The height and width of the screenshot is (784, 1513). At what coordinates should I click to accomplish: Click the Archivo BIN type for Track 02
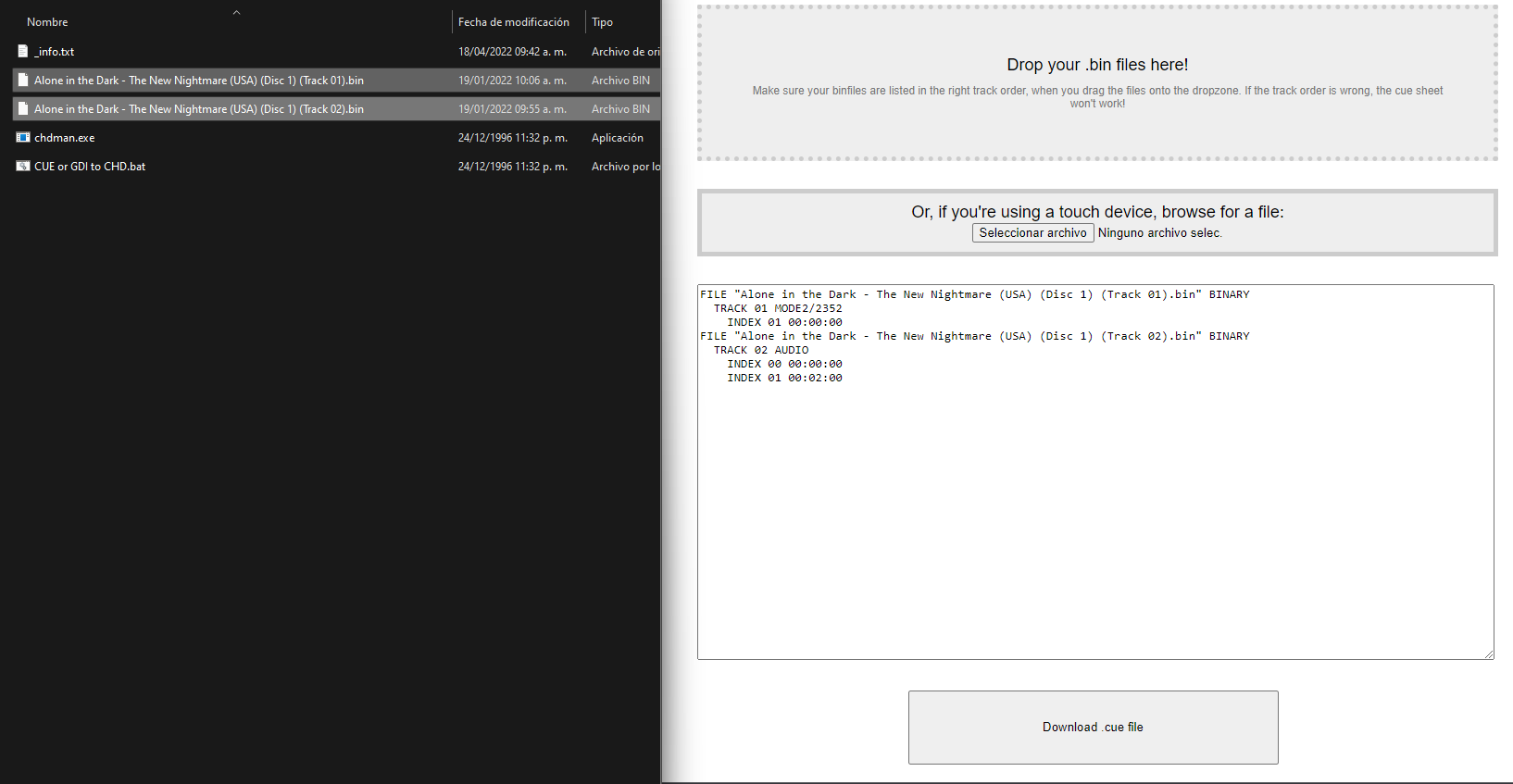point(620,109)
